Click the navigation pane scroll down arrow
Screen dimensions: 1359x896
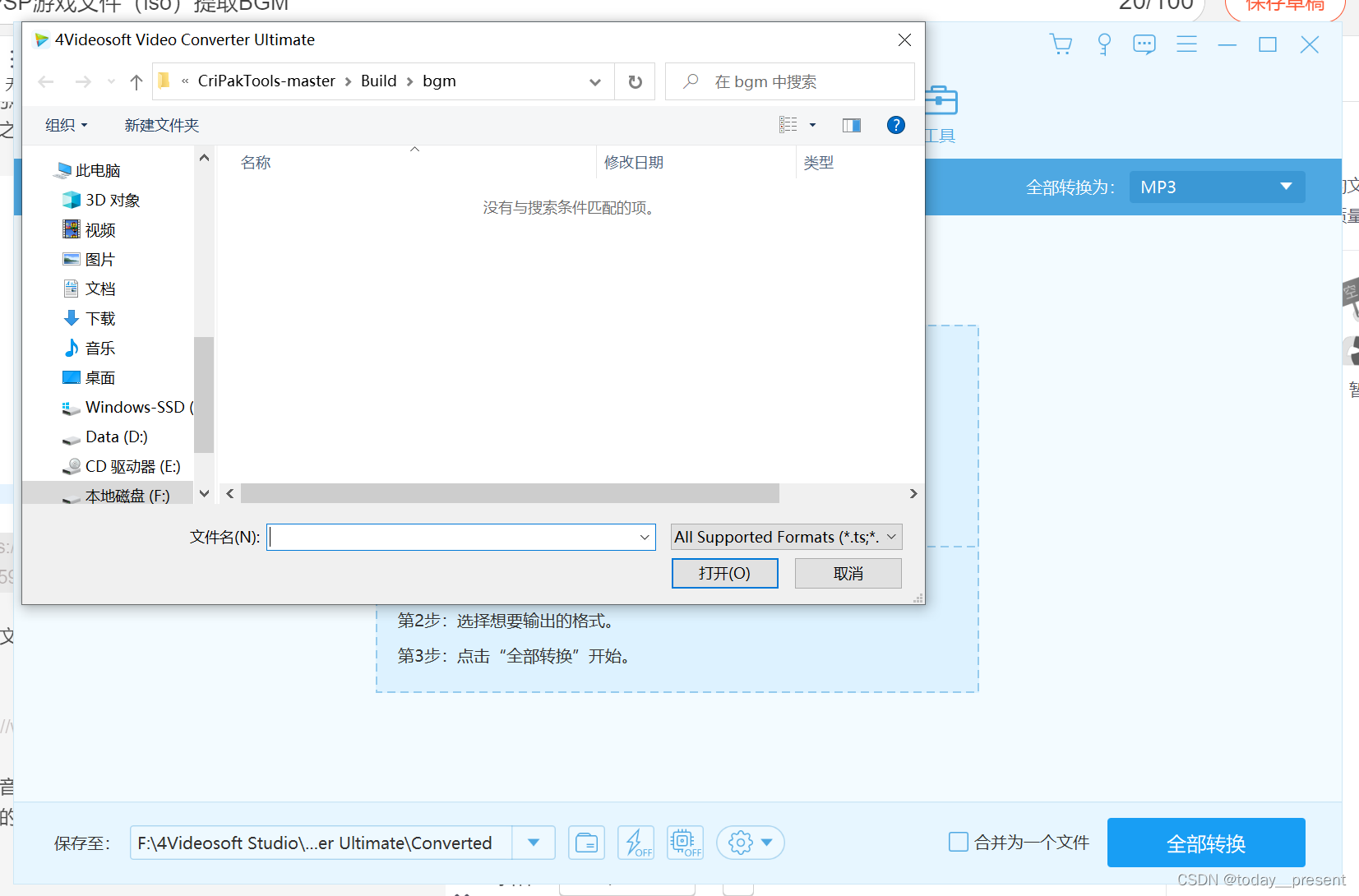(x=204, y=494)
